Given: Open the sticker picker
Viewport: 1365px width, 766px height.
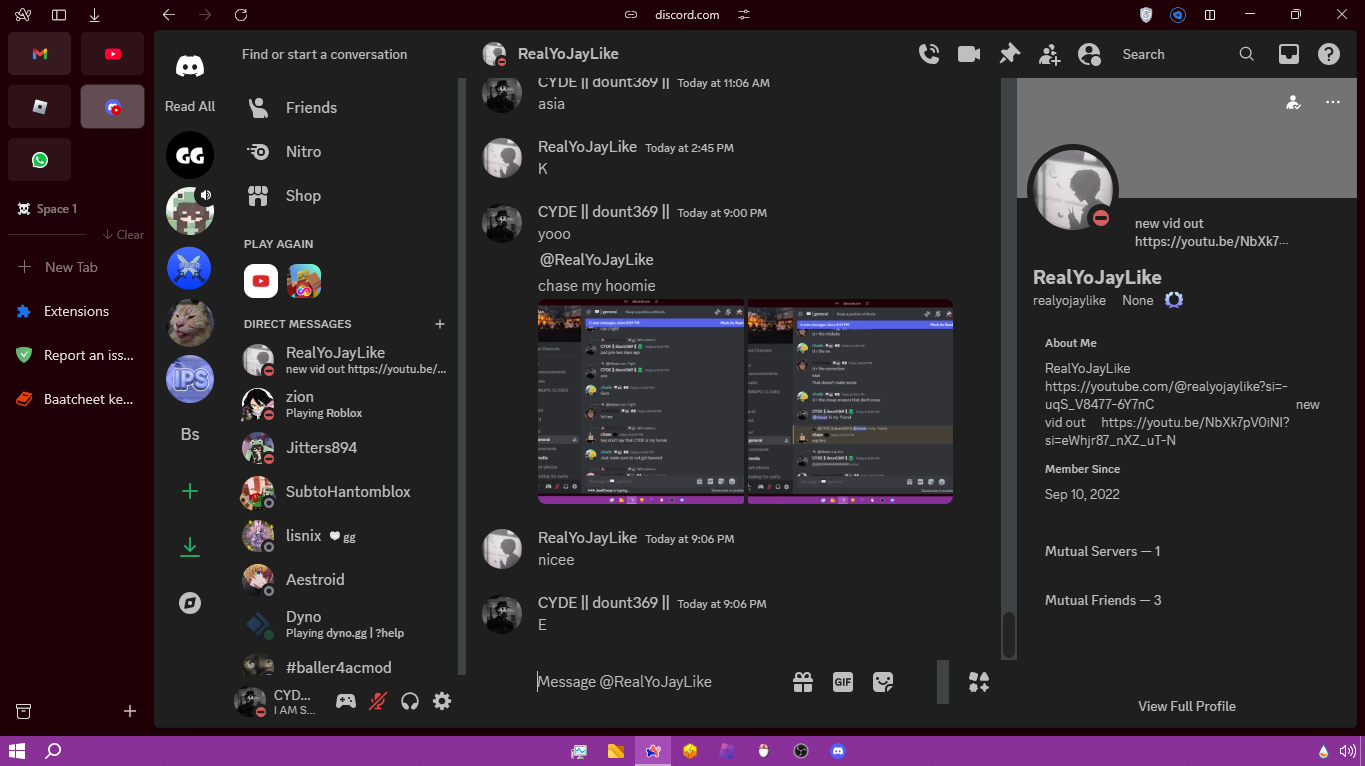Looking at the screenshot, I should click(x=883, y=682).
